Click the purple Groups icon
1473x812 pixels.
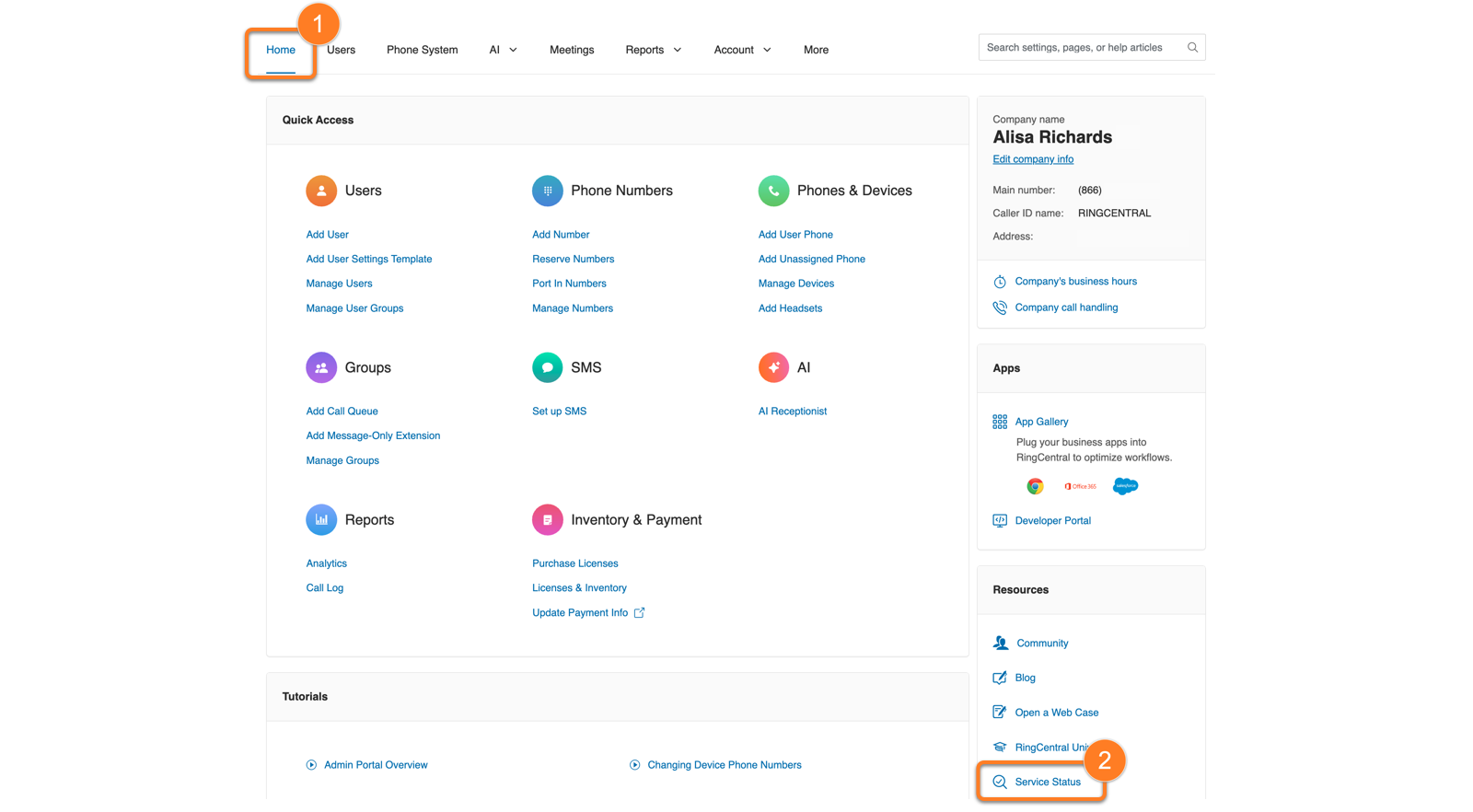tap(321, 367)
